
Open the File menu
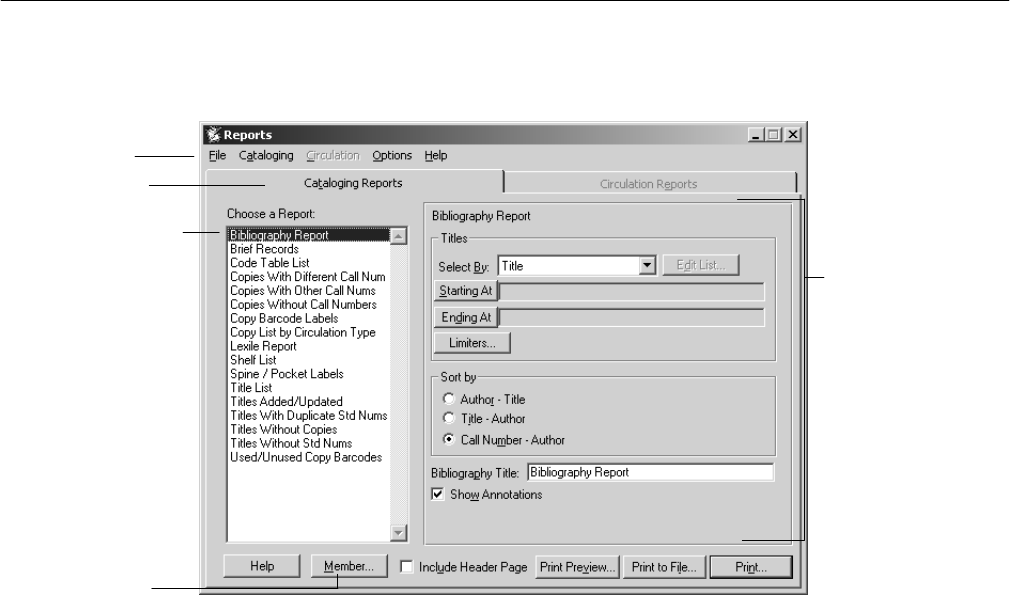coord(217,155)
